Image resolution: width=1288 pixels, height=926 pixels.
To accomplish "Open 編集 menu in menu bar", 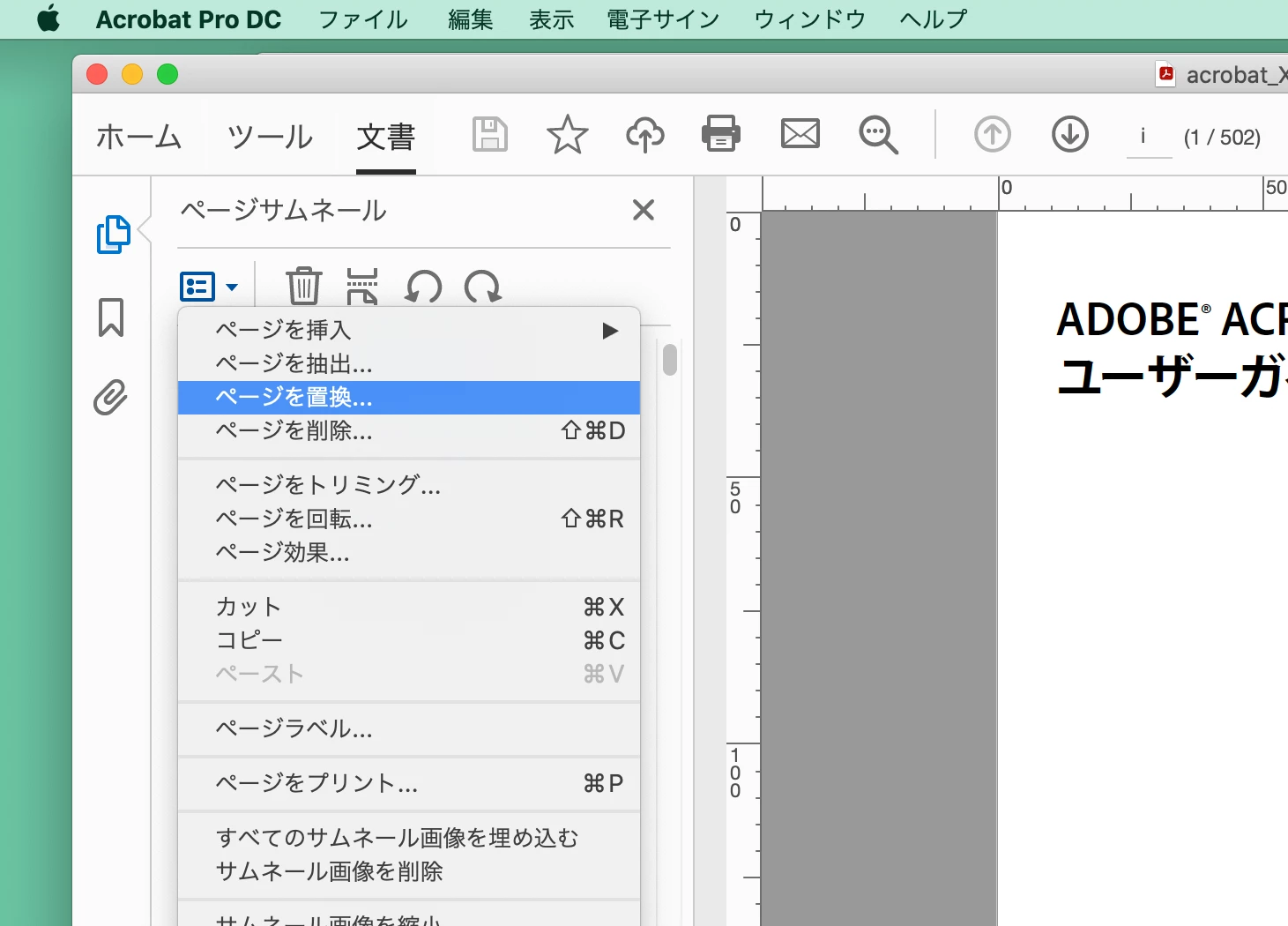I will [x=470, y=19].
